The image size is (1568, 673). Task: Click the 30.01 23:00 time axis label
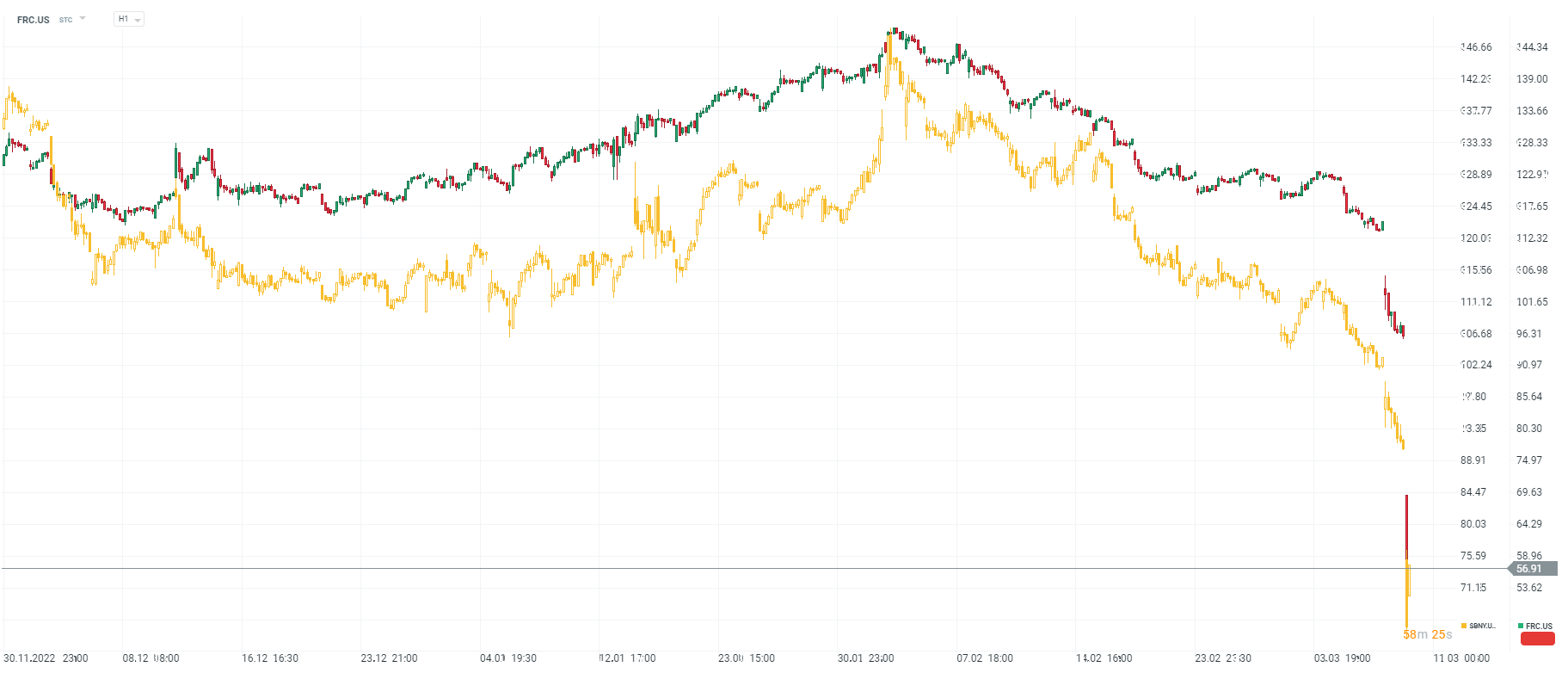pyautogui.click(x=865, y=658)
